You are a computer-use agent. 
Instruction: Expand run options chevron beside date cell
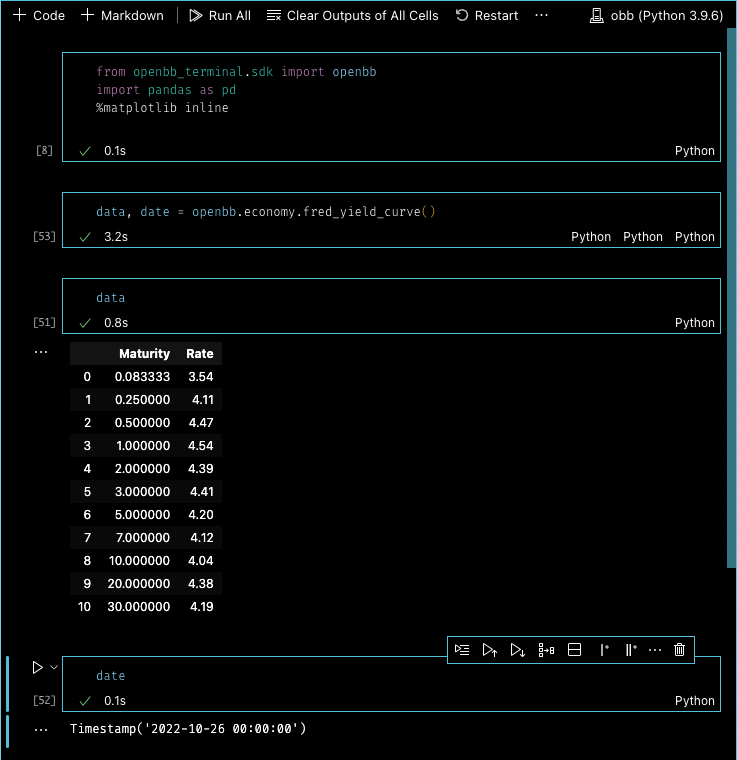coord(54,667)
